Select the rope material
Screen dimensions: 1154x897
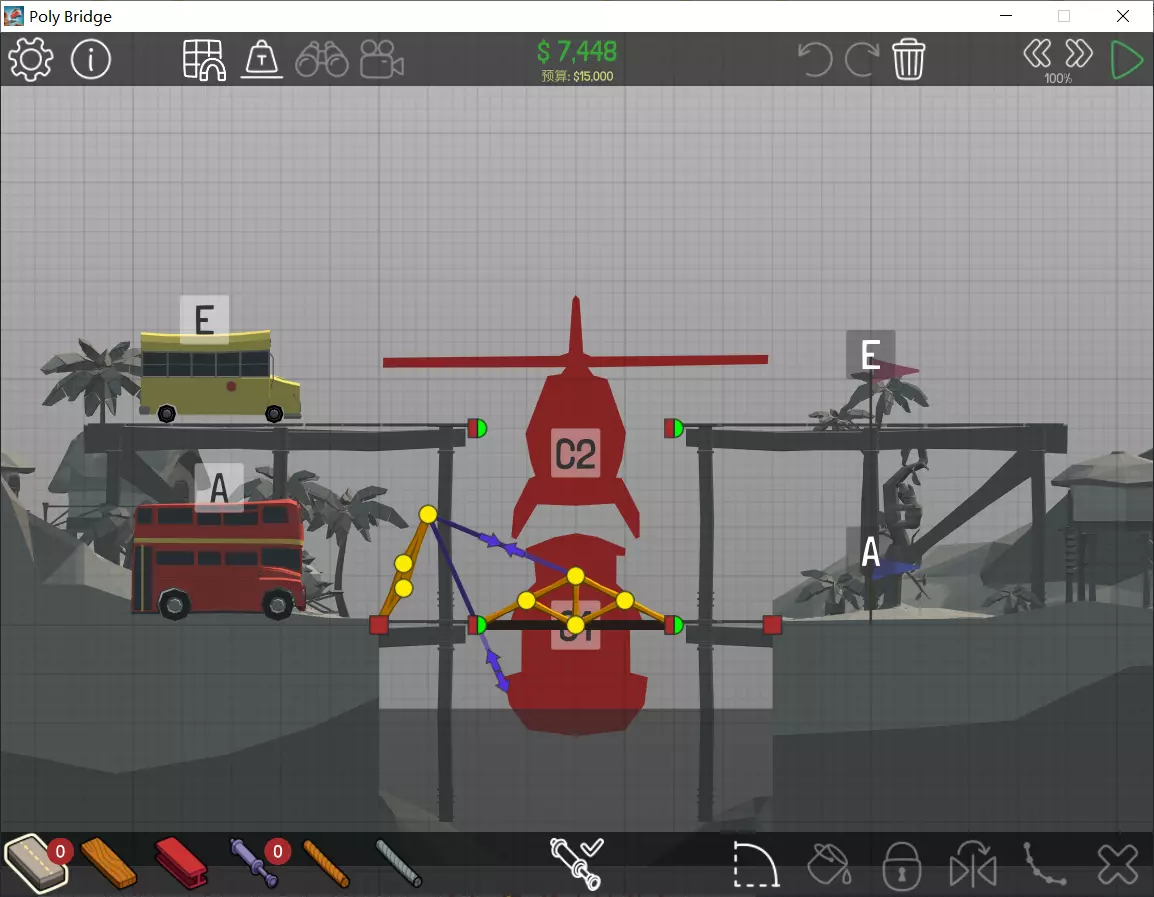coord(326,863)
